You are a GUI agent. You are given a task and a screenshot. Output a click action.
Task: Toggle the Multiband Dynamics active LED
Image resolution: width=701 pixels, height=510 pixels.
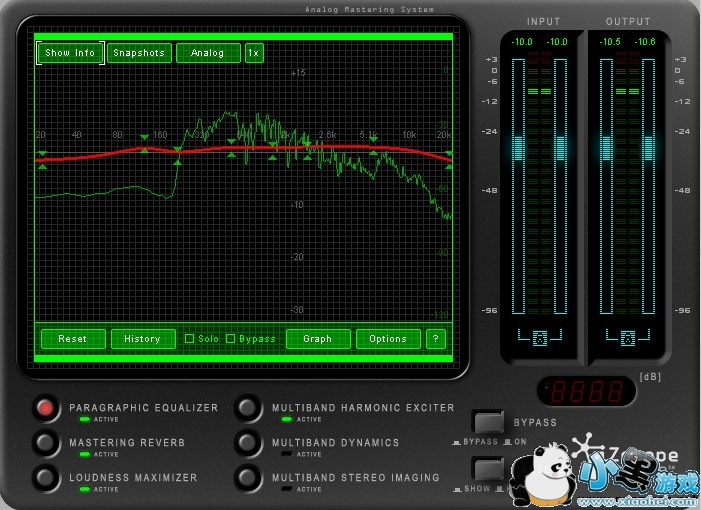pyautogui.click(x=287, y=454)
